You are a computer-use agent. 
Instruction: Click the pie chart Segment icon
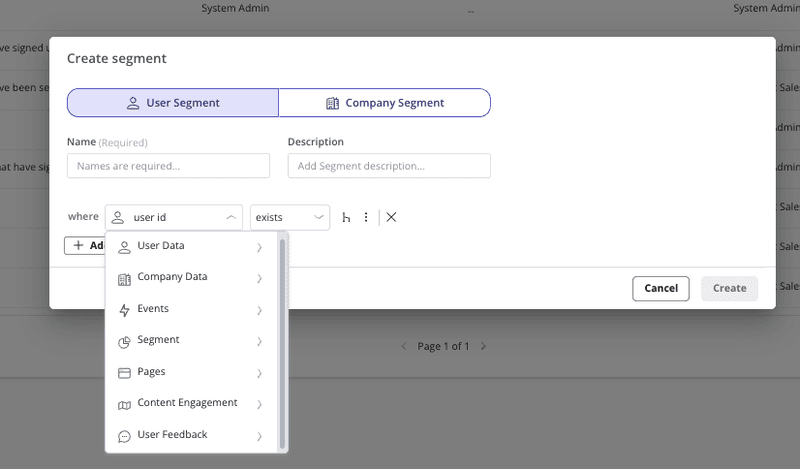point(124,341)
